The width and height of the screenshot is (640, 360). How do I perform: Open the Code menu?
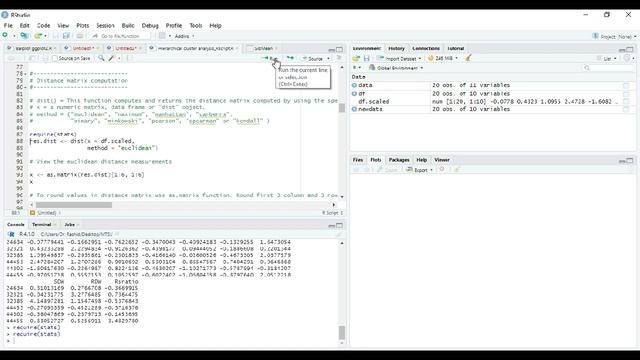click(43, 25)
